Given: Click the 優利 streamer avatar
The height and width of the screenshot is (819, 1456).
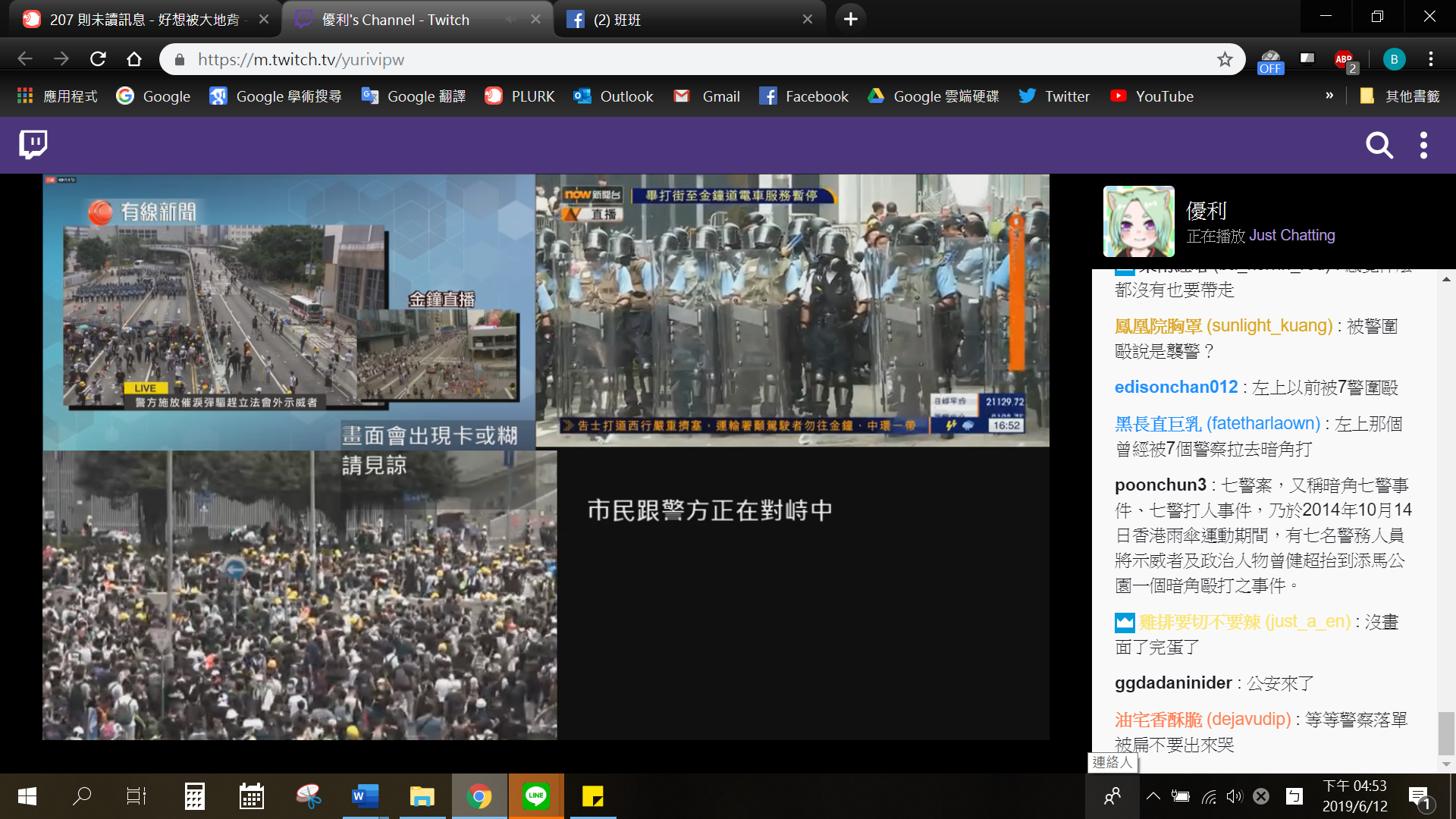Looking at the screenshot, I should point(1138,221).
